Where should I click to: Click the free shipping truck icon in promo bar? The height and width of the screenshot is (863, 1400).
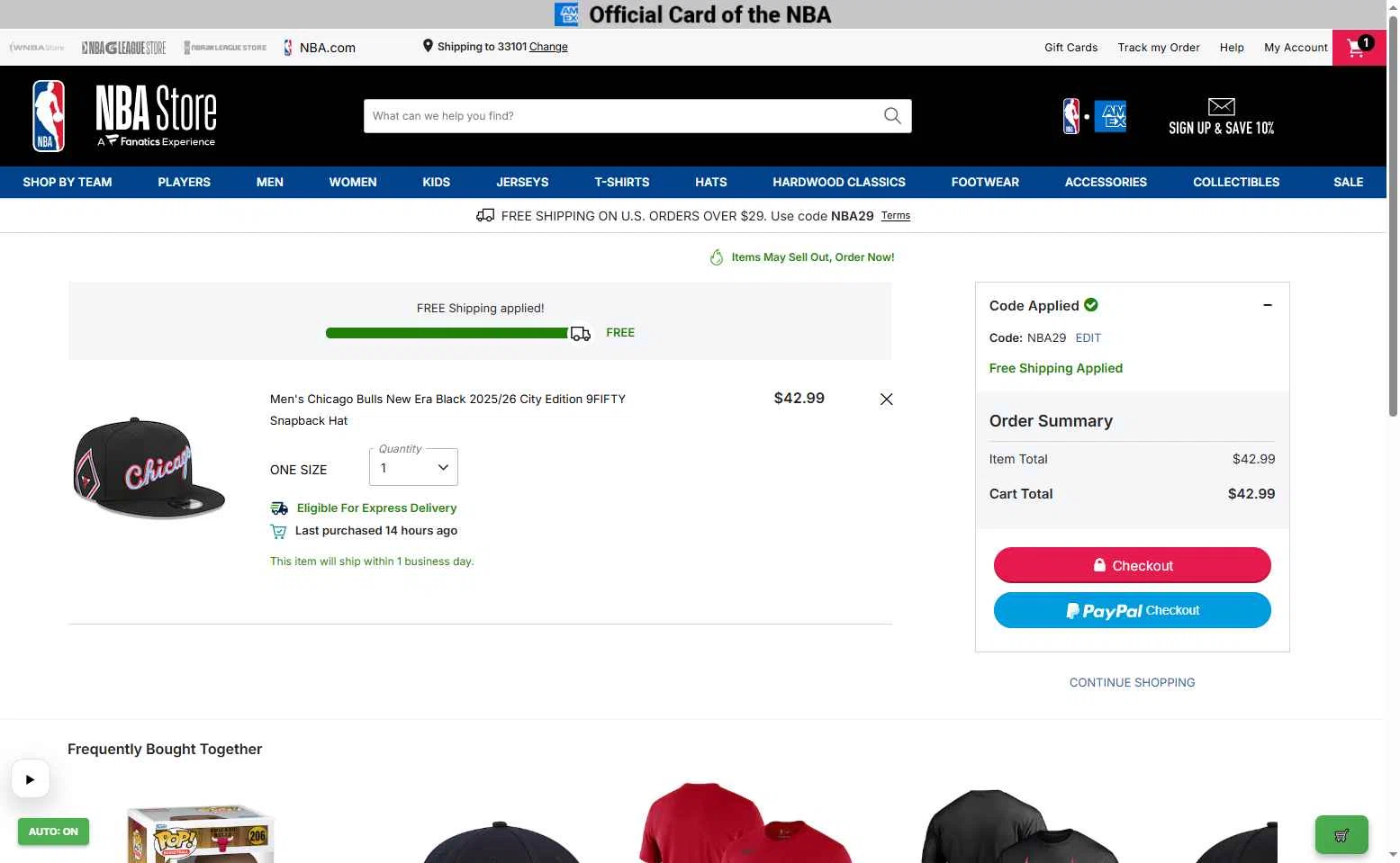[x=485, y=215]
